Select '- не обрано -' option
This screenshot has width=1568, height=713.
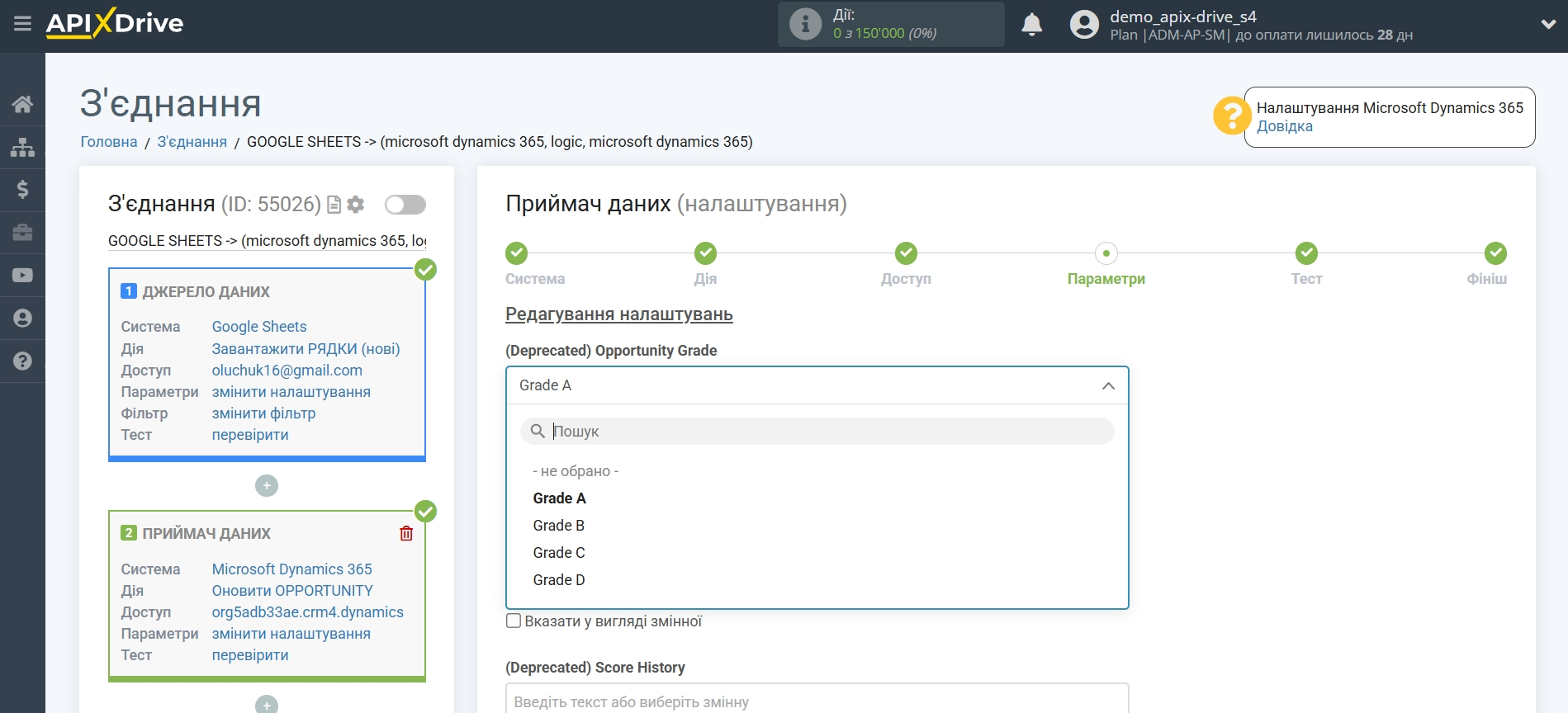point(576,471)
